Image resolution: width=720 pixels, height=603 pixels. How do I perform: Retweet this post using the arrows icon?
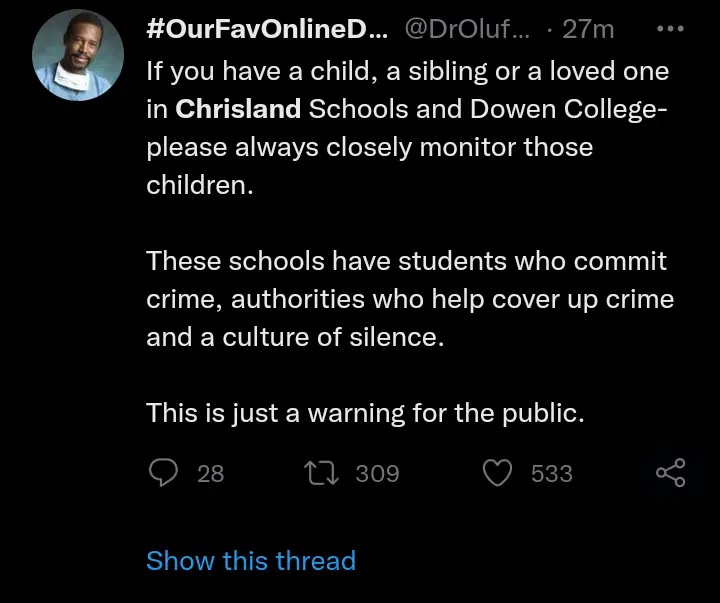(x=323, y=472)
